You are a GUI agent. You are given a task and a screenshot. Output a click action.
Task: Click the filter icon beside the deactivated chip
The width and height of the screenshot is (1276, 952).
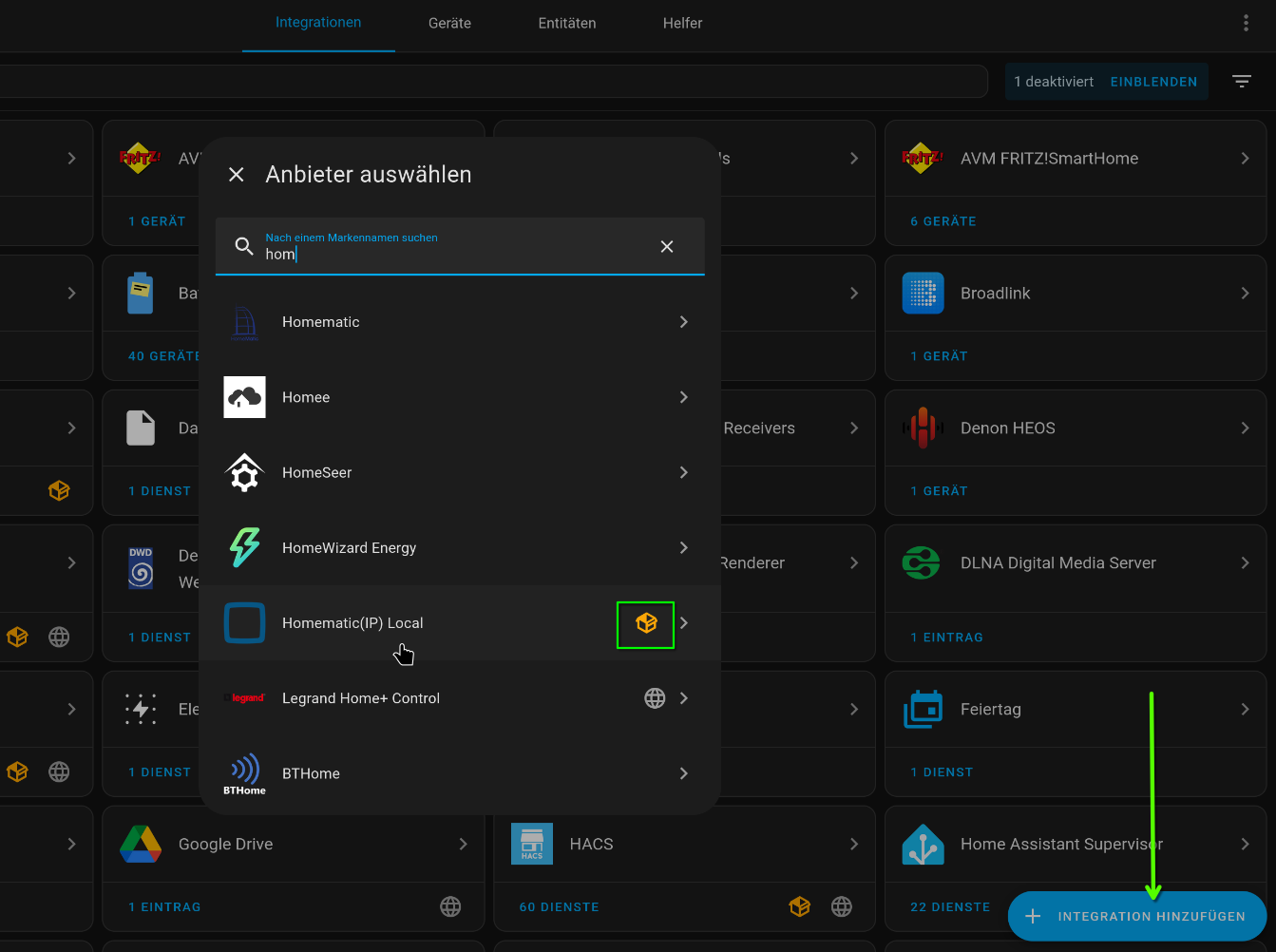point(1241,82)
